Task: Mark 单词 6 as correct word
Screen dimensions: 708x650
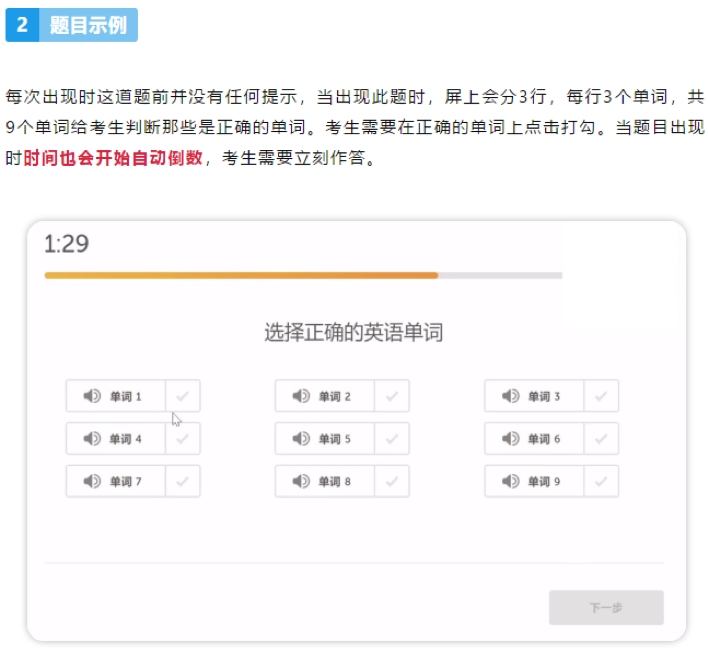Action: [x=601, y=438]
